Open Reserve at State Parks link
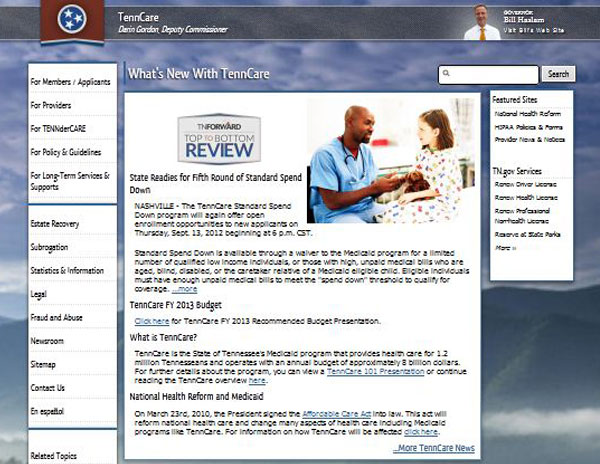 coord(527,234)
